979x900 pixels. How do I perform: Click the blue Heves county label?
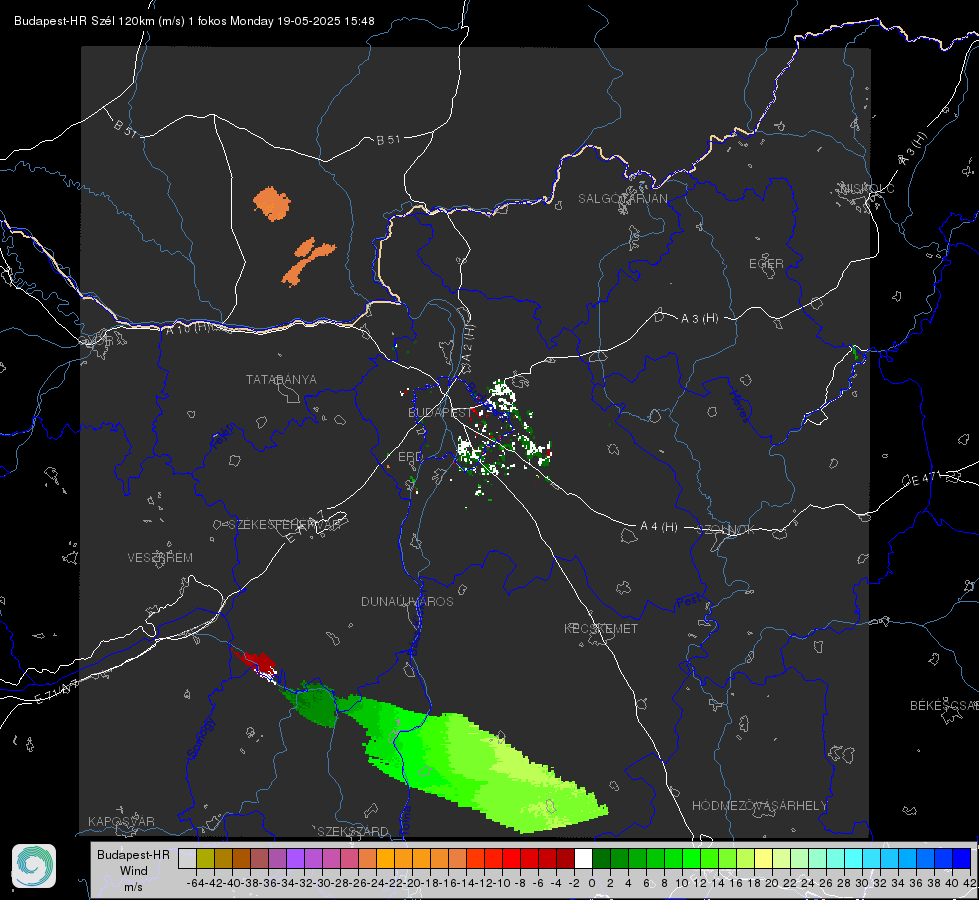point(740,405)
